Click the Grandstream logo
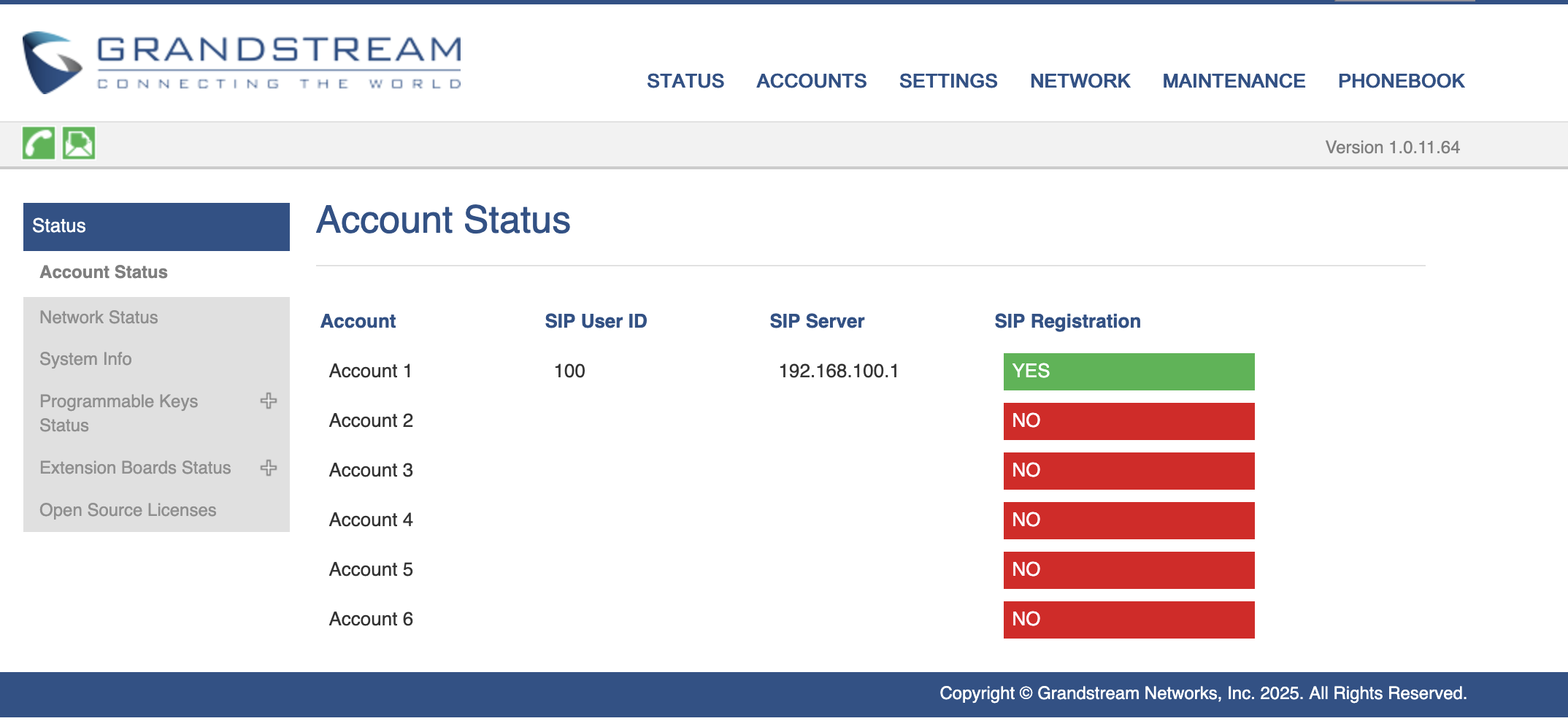The height and width of the screenshot is (721, 1568). [242, 63]
